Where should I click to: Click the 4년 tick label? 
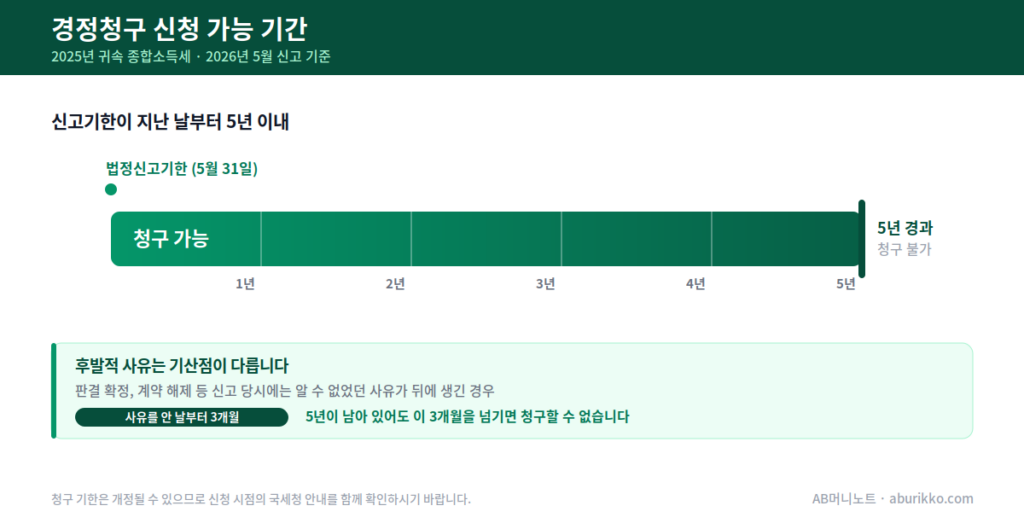click(696, 283)
